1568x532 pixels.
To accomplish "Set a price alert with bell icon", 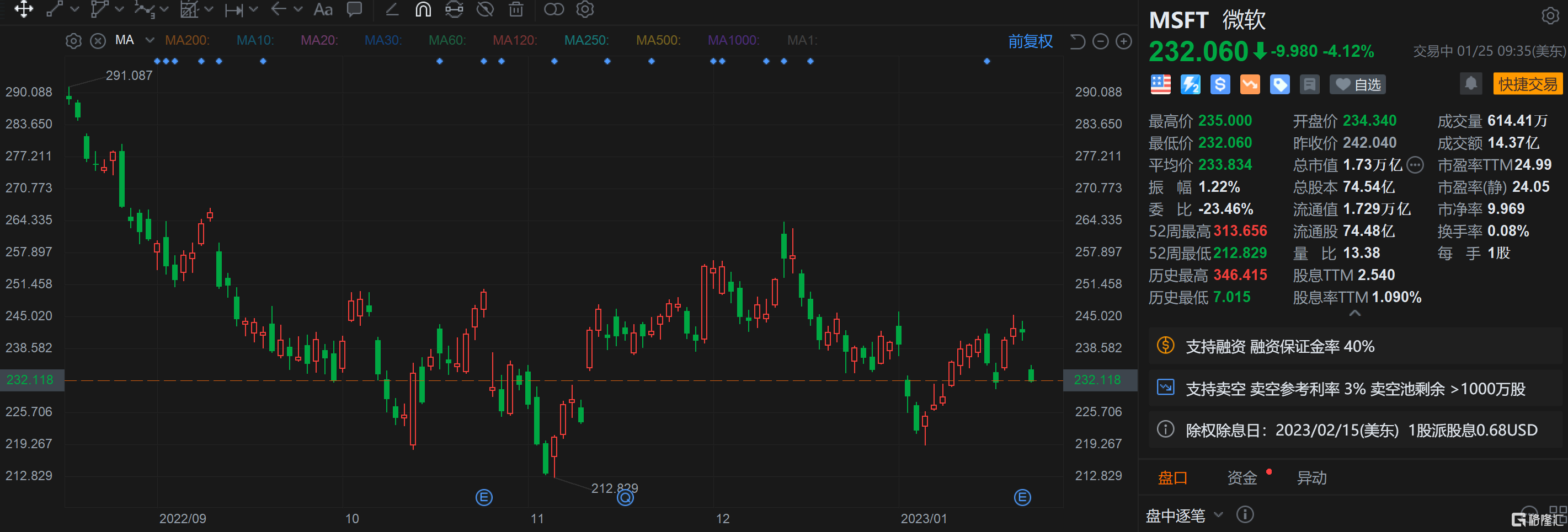I will tap(1471, 84).
